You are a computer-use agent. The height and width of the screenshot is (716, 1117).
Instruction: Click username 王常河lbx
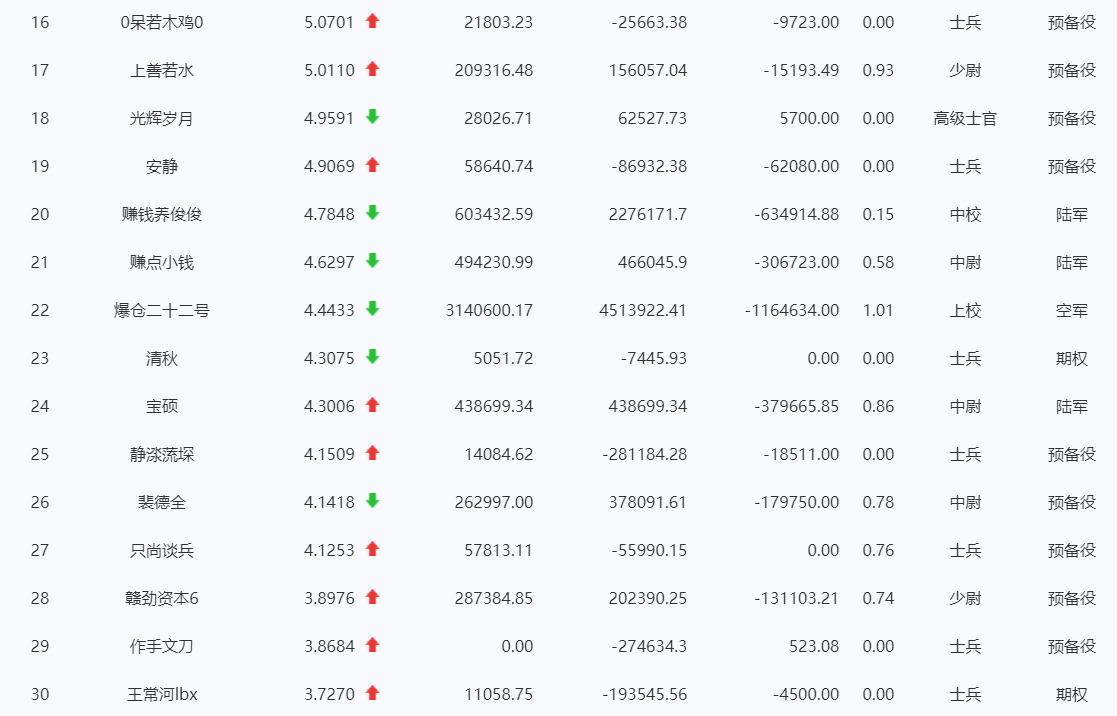coord(162,694)
